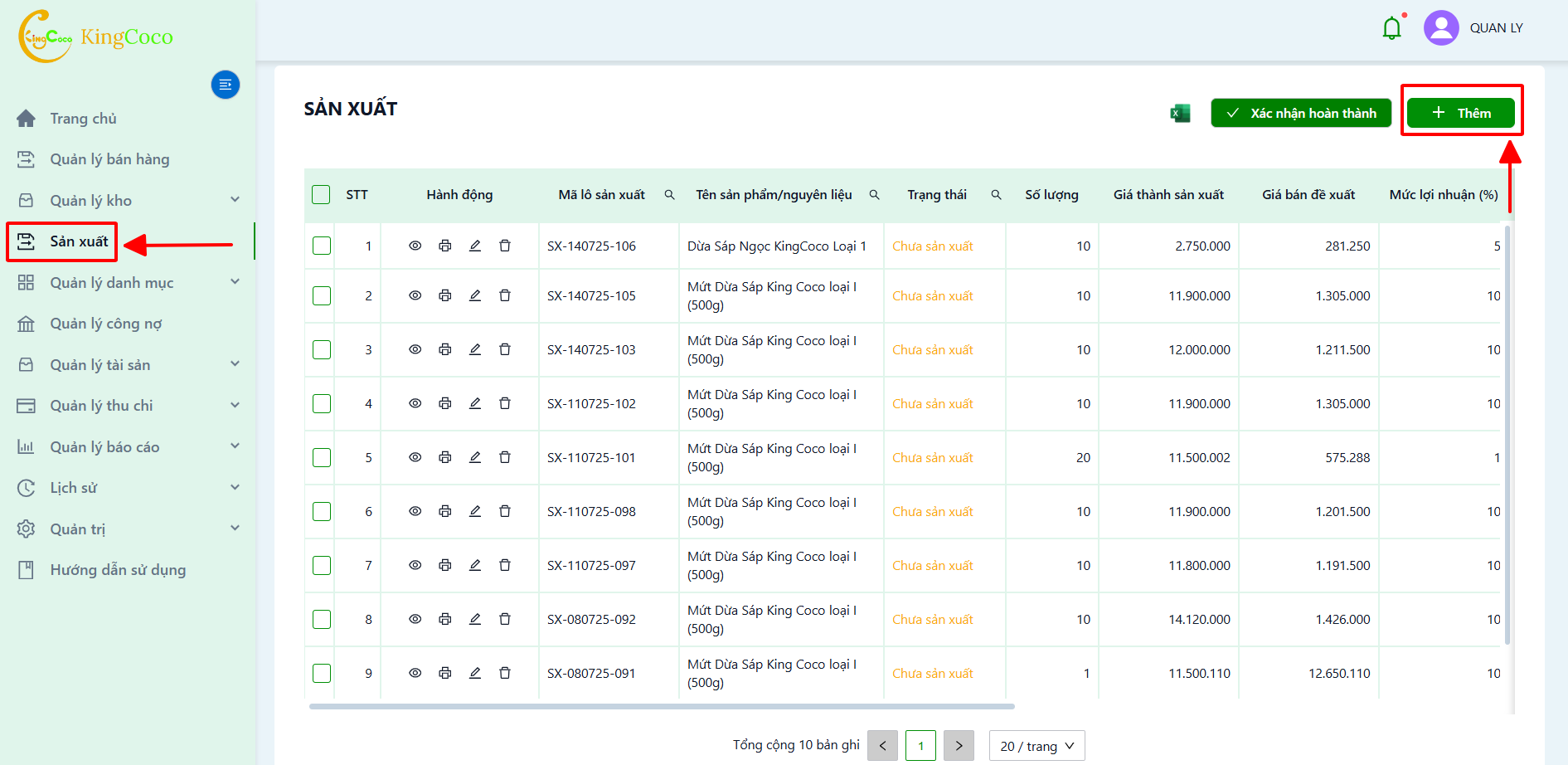The width and height of the screenshot is (1568, 765).
Task: View details of batch SX-140725-106
Action: pos(415,246)
